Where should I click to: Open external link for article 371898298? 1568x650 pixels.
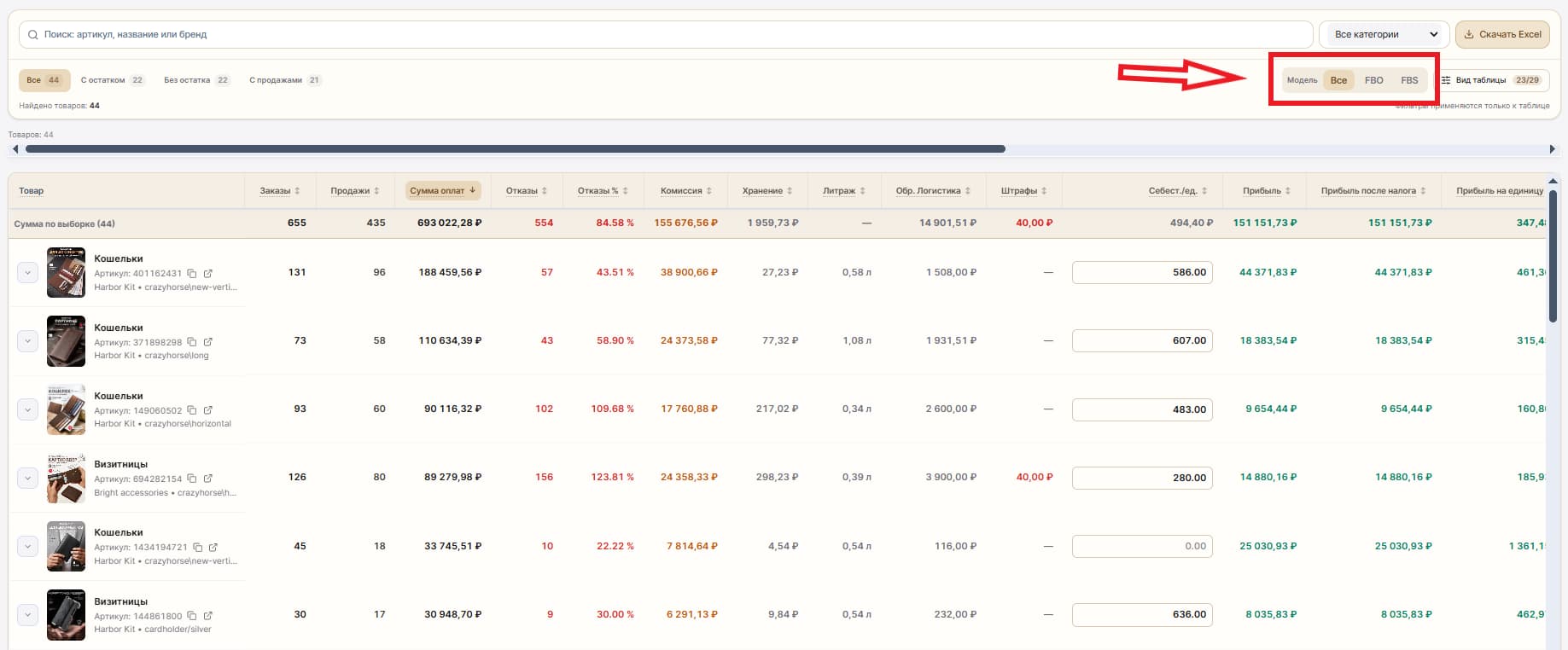click(x=207, y=342)
